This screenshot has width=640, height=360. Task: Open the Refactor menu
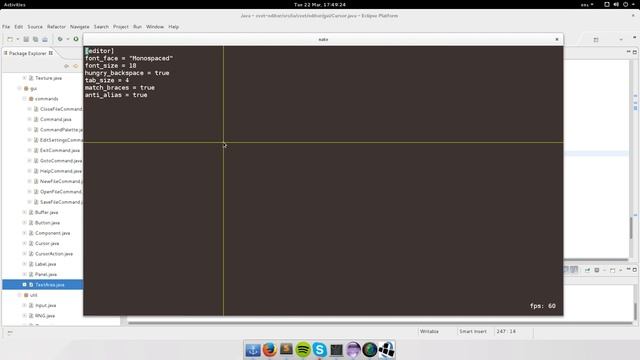click(56, 27)
